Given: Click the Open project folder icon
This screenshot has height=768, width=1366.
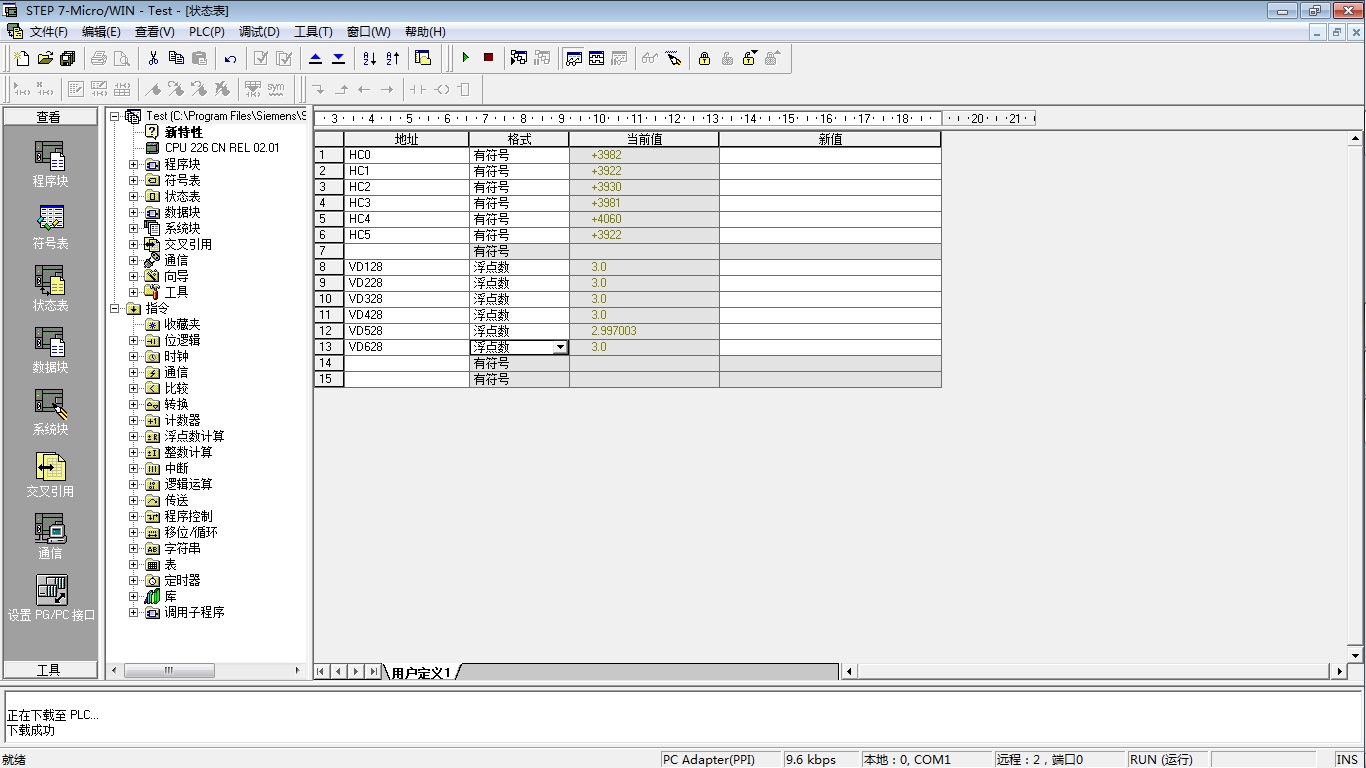Looking at the screenshot, I should [x=45, y=58].
